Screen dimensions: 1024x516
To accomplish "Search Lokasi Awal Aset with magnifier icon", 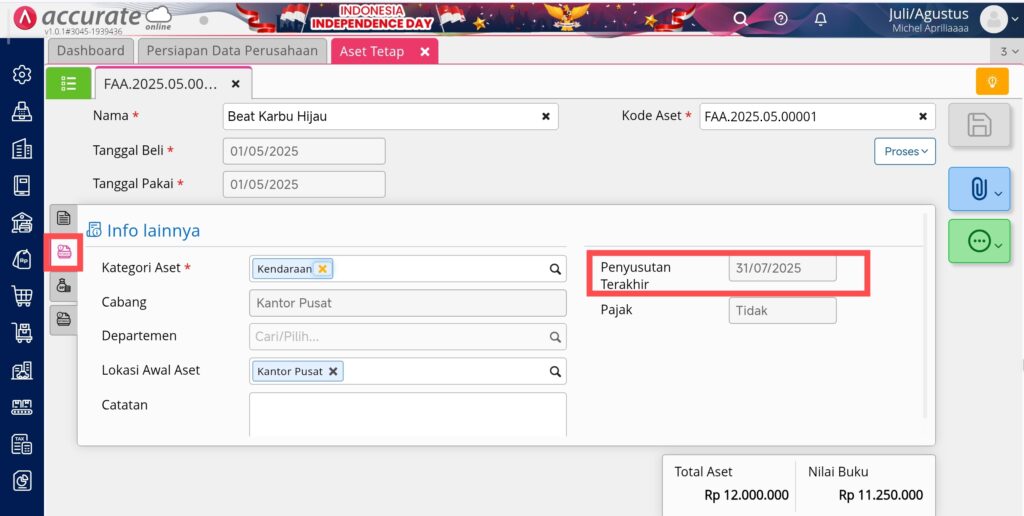I will pos(554,371).
